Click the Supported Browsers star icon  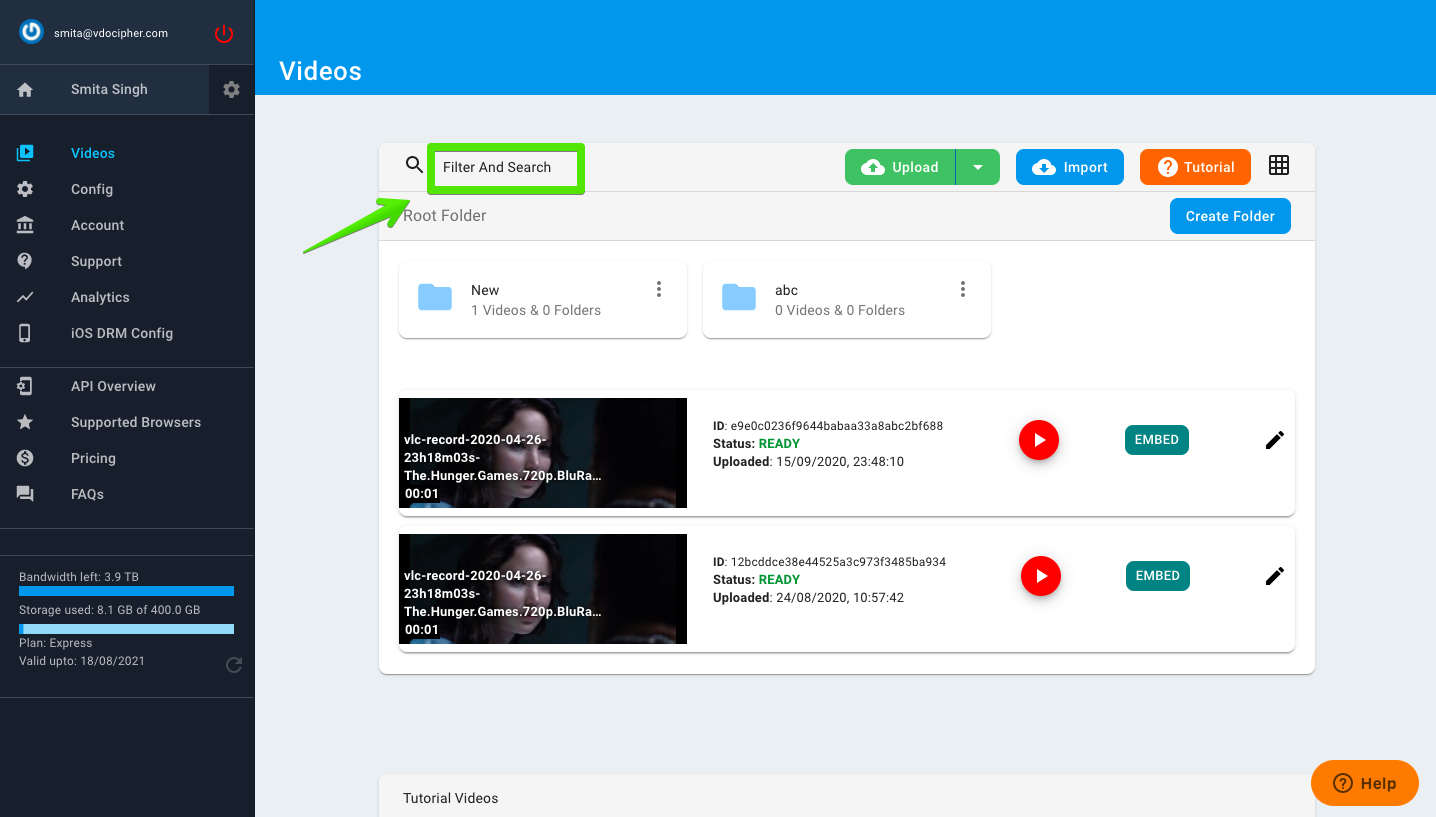25,422
